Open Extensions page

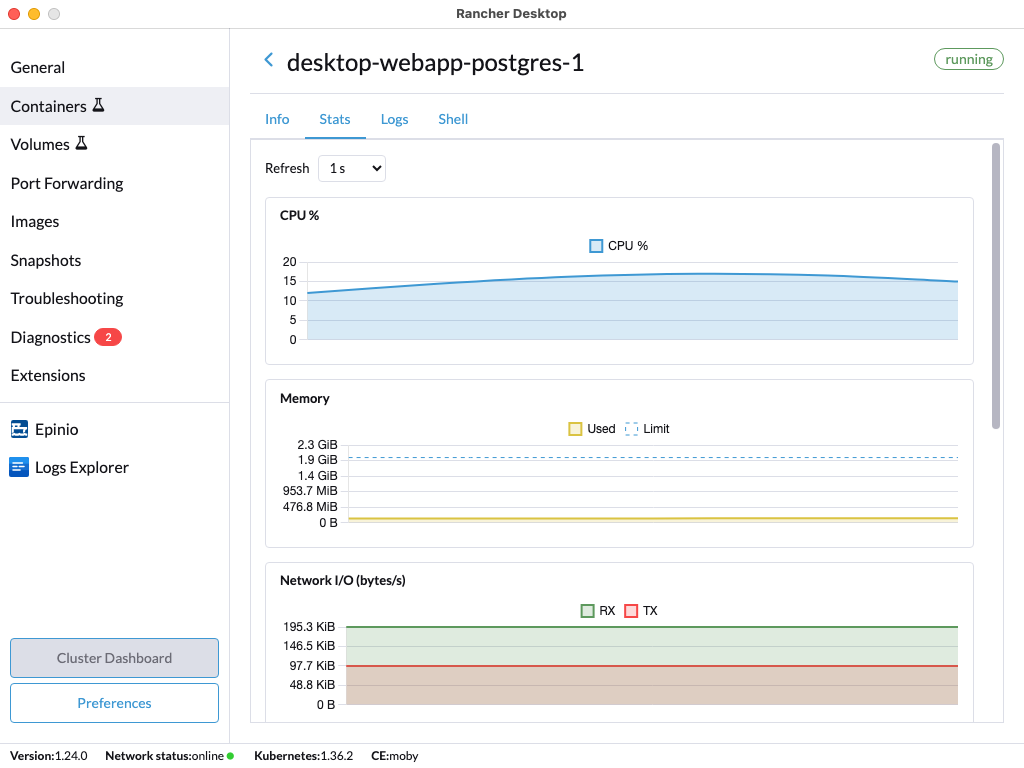coord(114,376)
